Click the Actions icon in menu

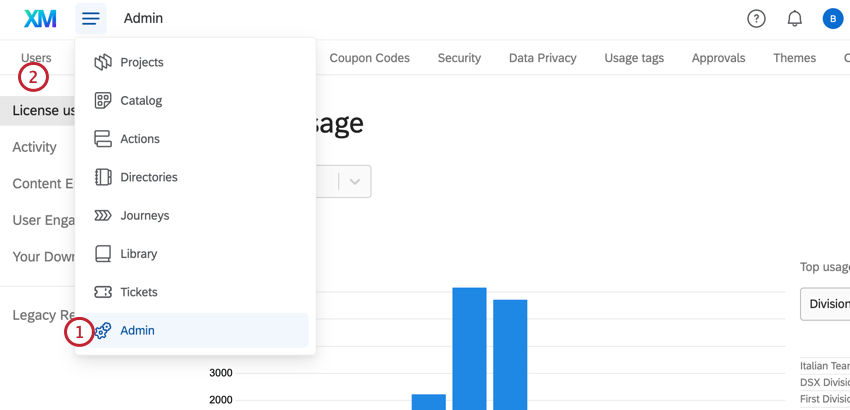pyautogui.click(x=103, y=139)
